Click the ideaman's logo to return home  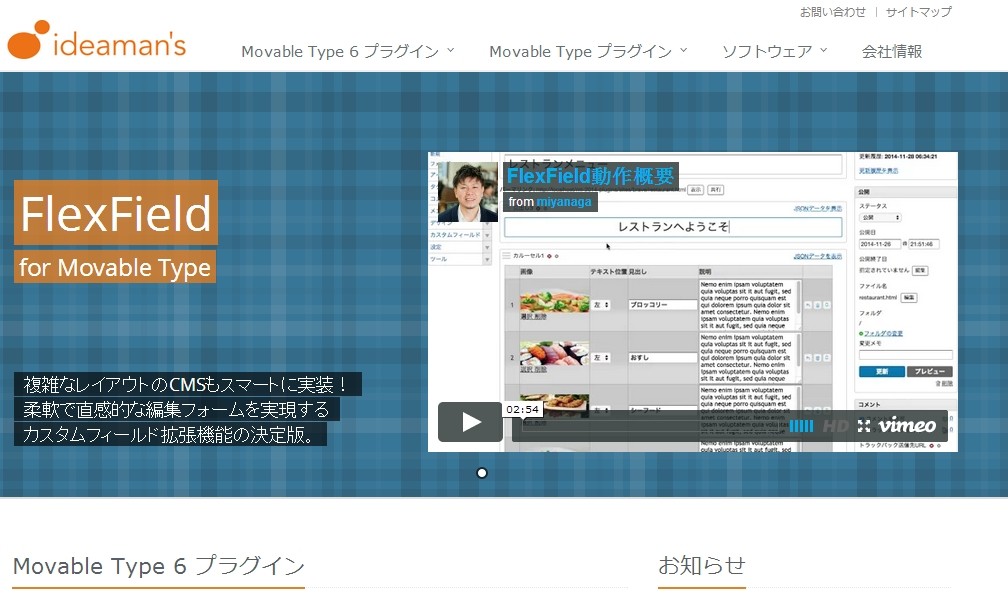coord(96,42)
